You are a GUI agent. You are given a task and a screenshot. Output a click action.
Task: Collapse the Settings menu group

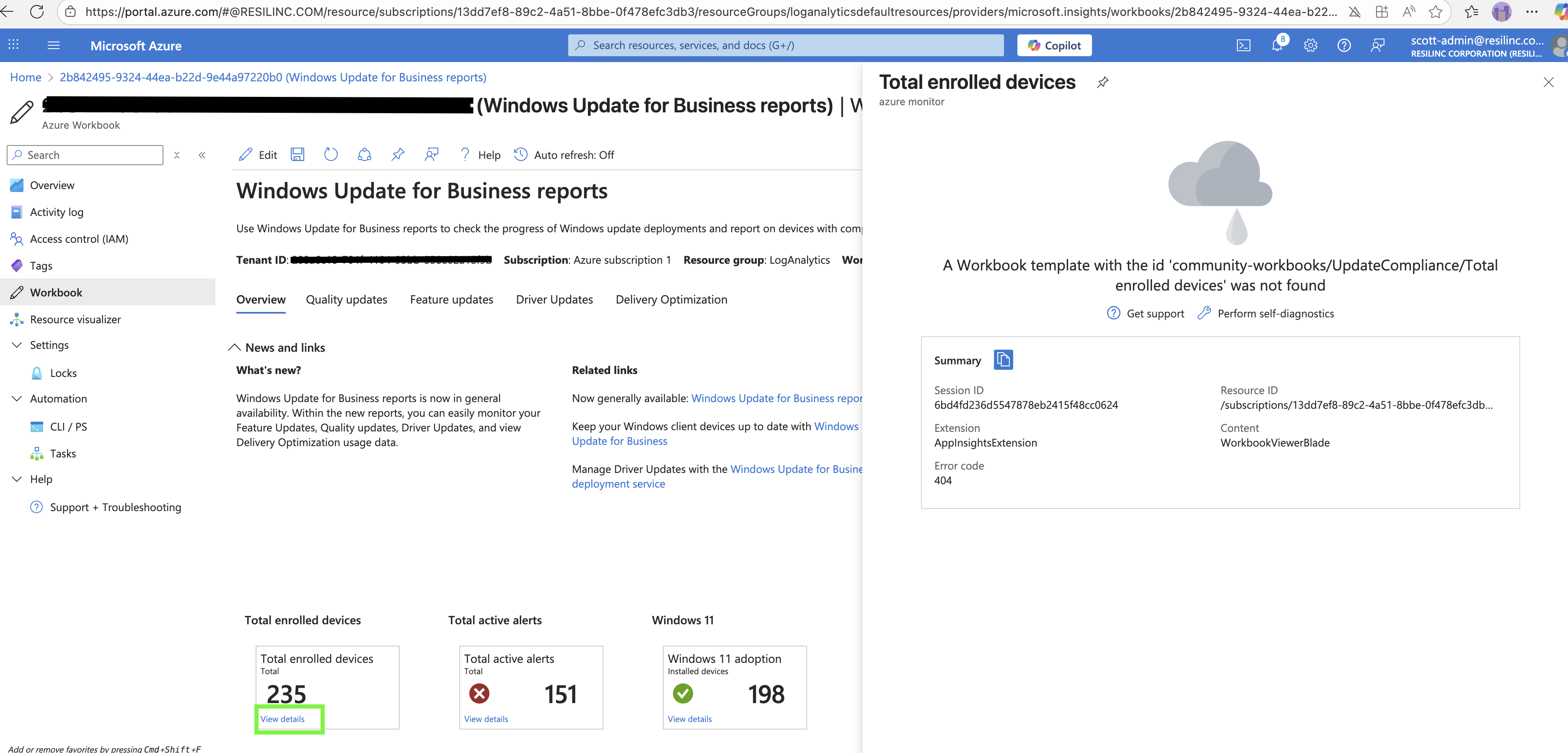coord(17,345)
